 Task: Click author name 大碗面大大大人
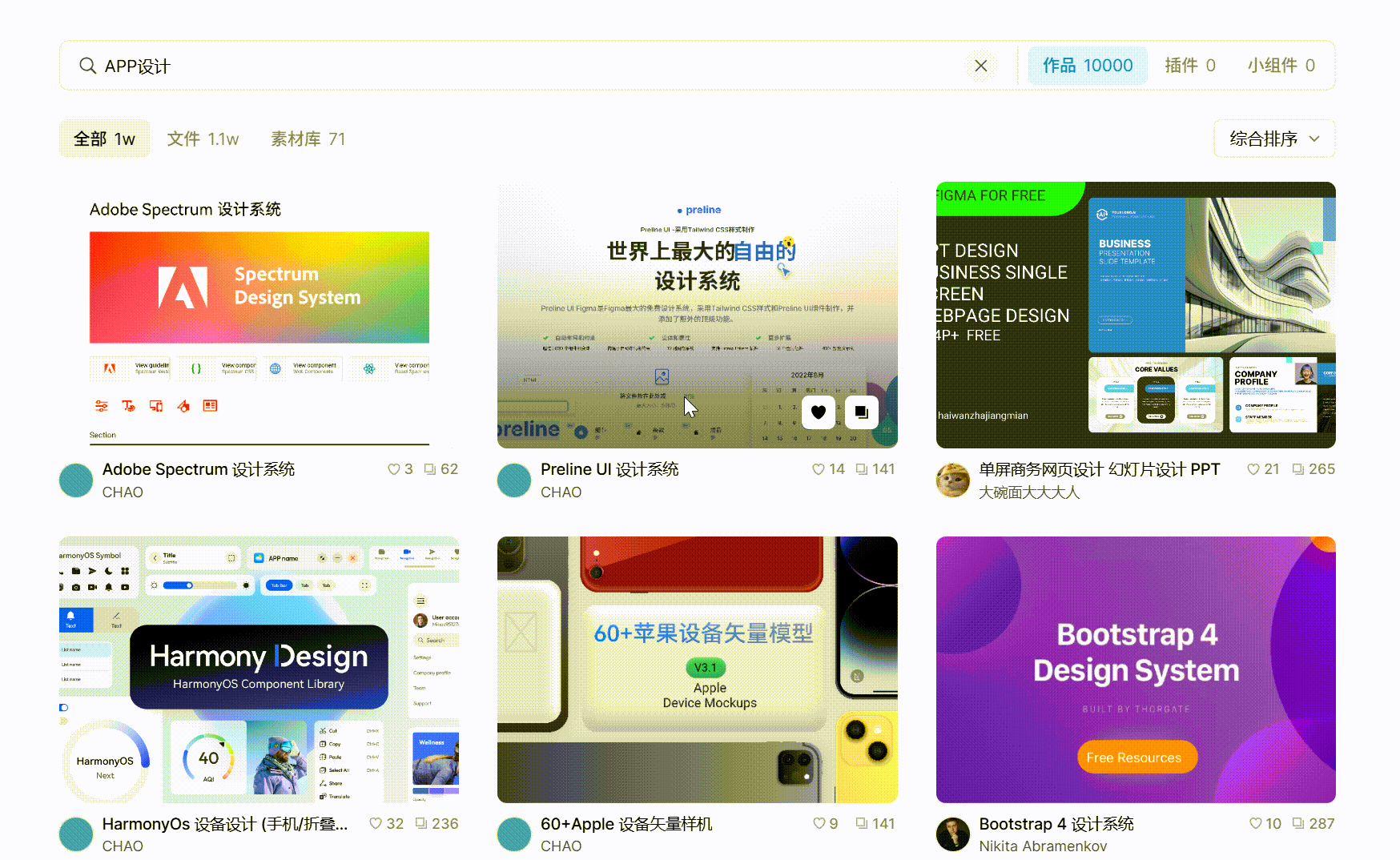1029,492
